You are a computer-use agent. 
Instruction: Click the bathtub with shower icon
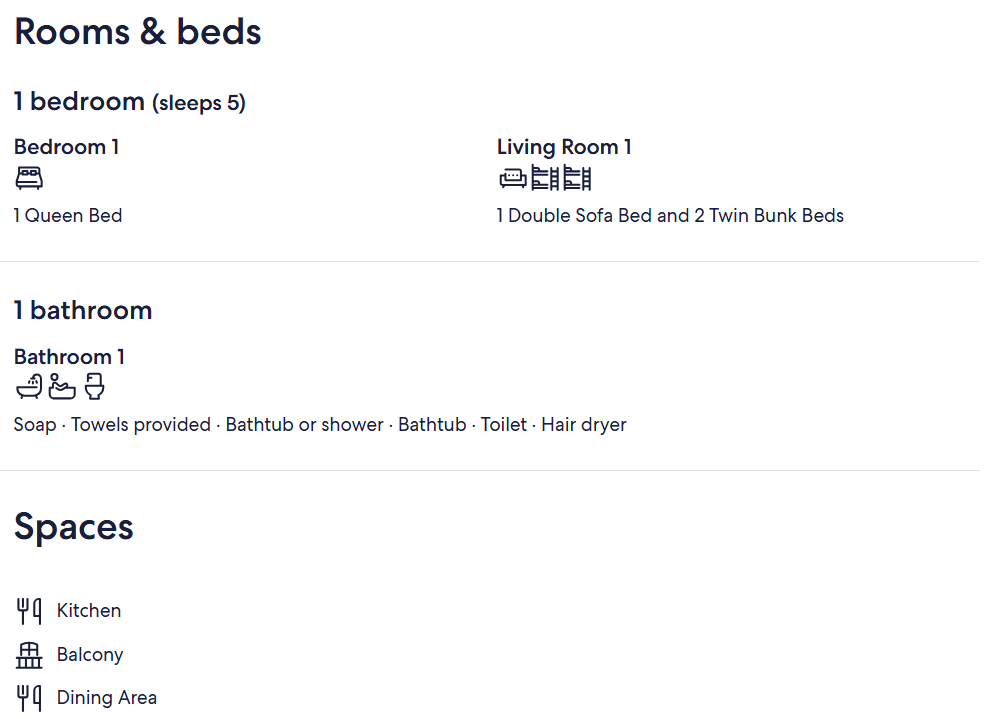point(29,387)
